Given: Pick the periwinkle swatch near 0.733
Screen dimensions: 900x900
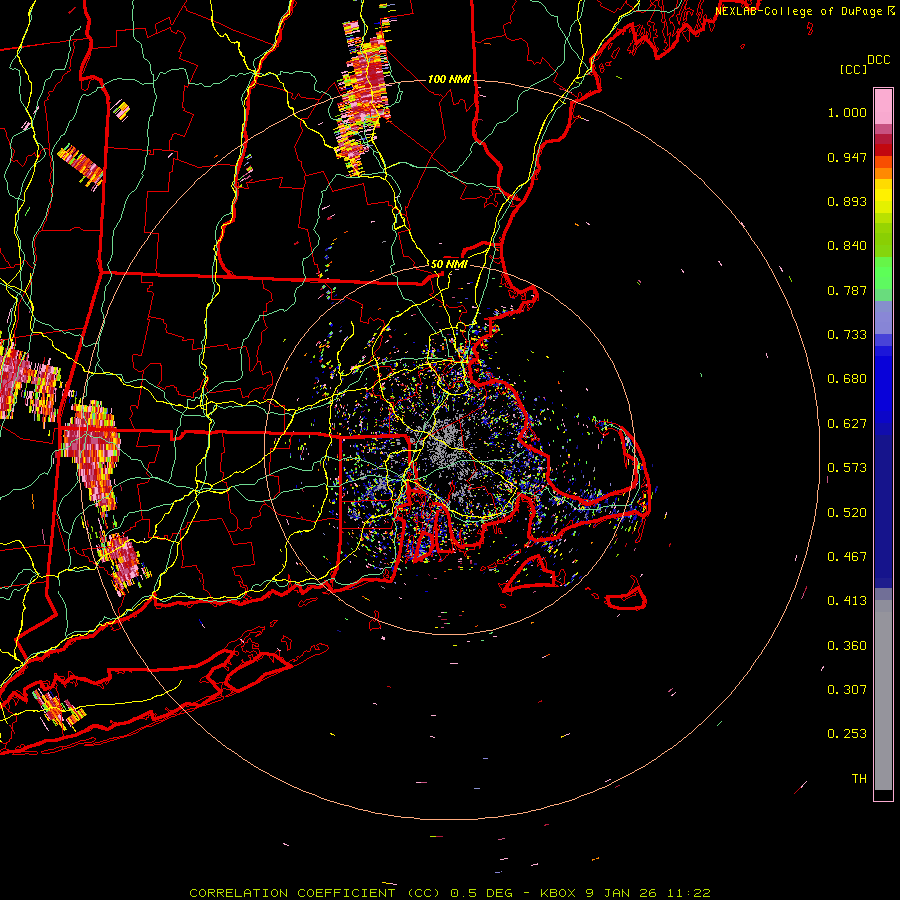Looking at the screenshot, I should click(x=883, y=318).
